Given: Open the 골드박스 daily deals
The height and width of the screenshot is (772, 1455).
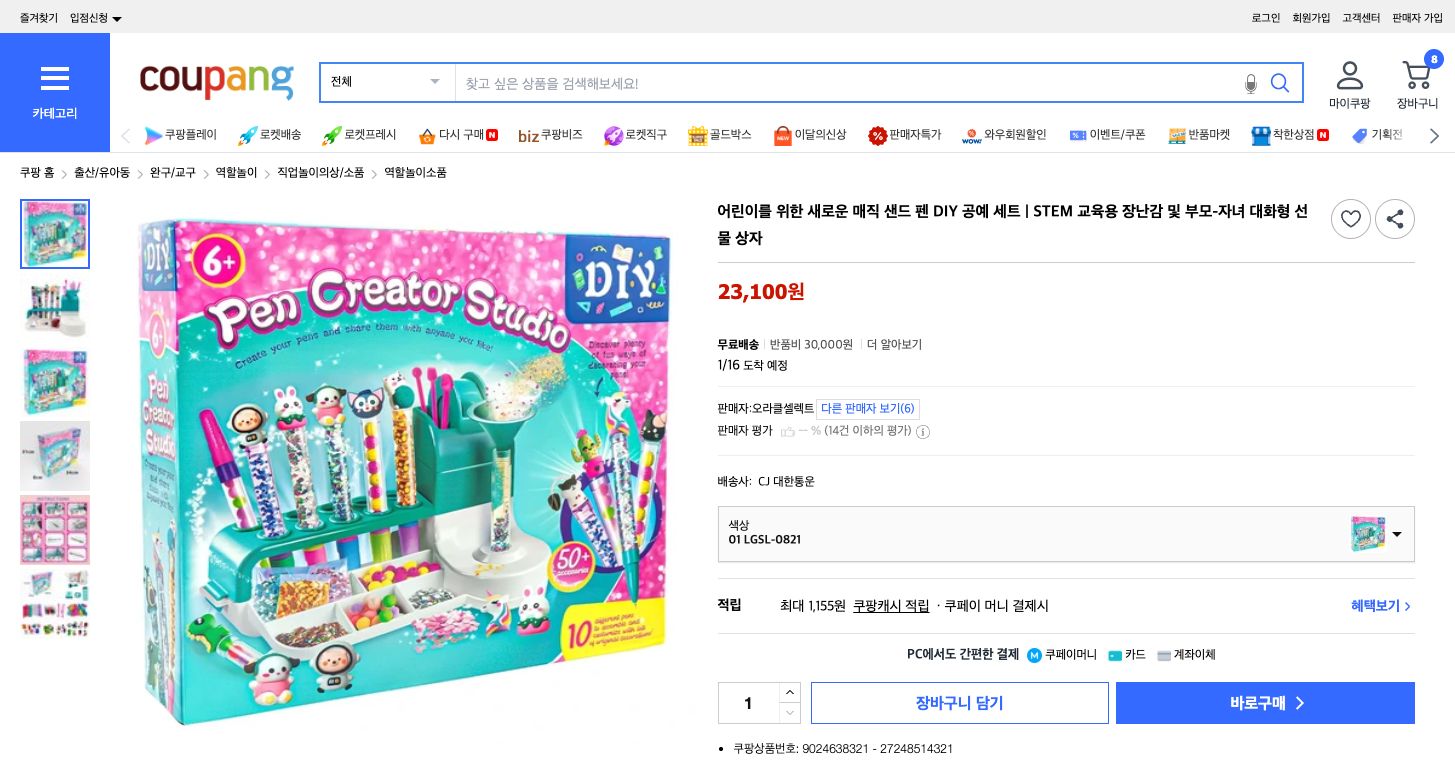Looking at the screenshot, I should tap(719, 135).
